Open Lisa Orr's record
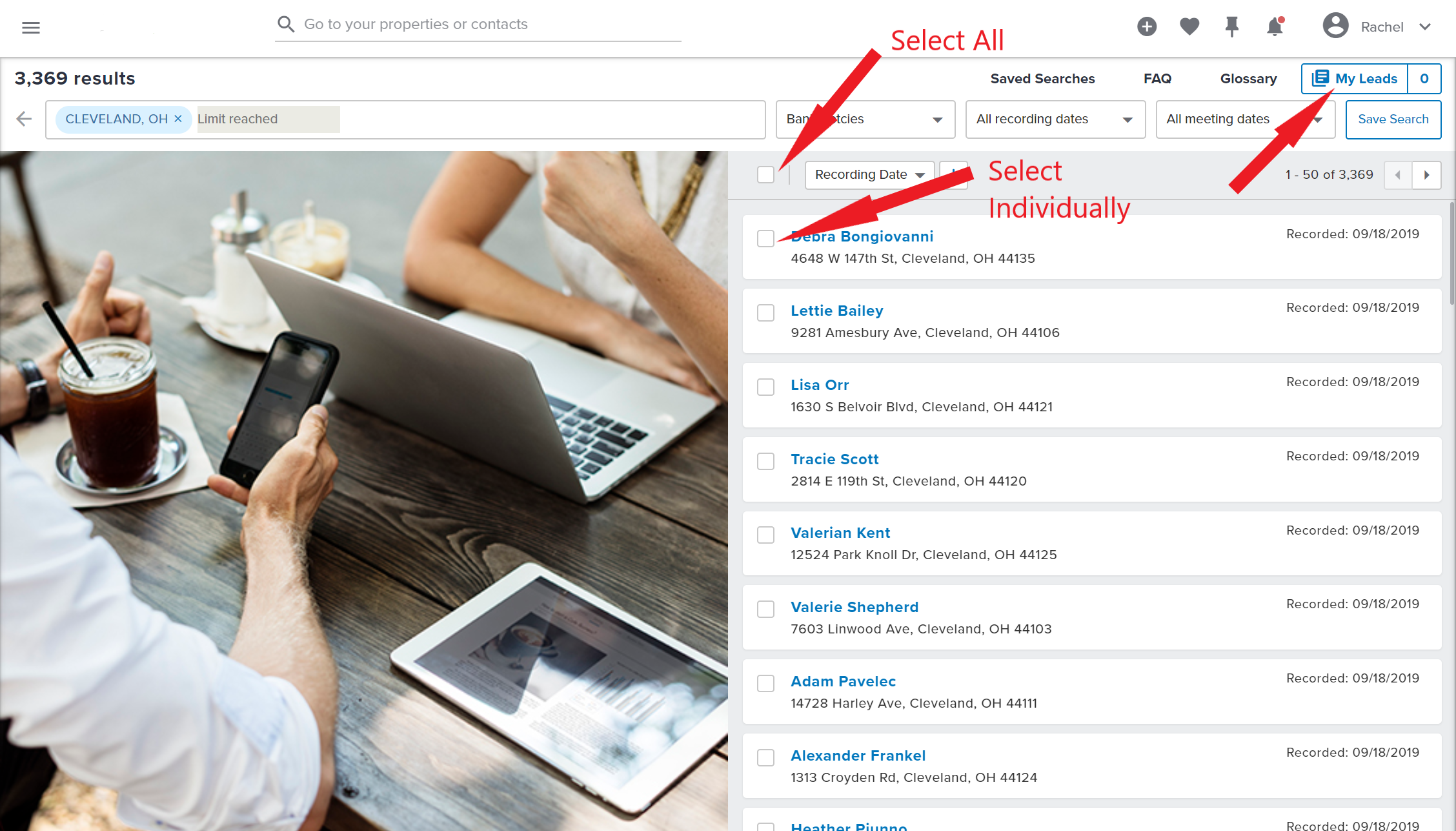Viewport: 1456px width, 831px height. pos(820,385)
